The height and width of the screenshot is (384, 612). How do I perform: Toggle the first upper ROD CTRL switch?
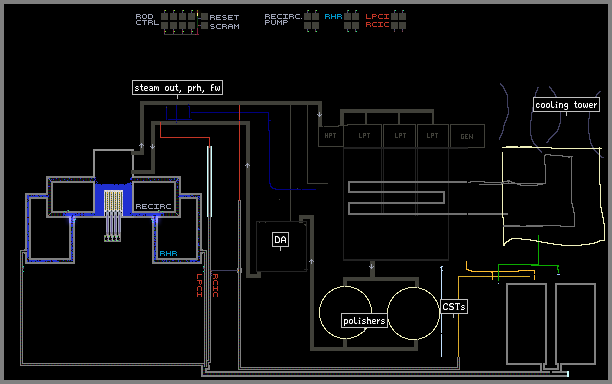(165, 16)
